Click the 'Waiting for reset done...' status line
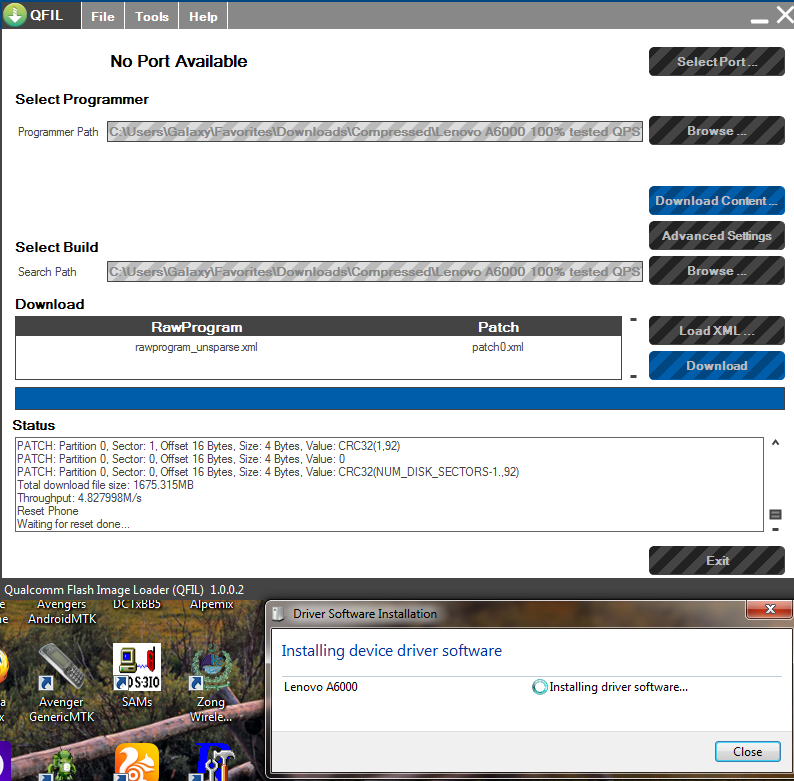The width and height of the screenshot is (794, 781). 73,524
